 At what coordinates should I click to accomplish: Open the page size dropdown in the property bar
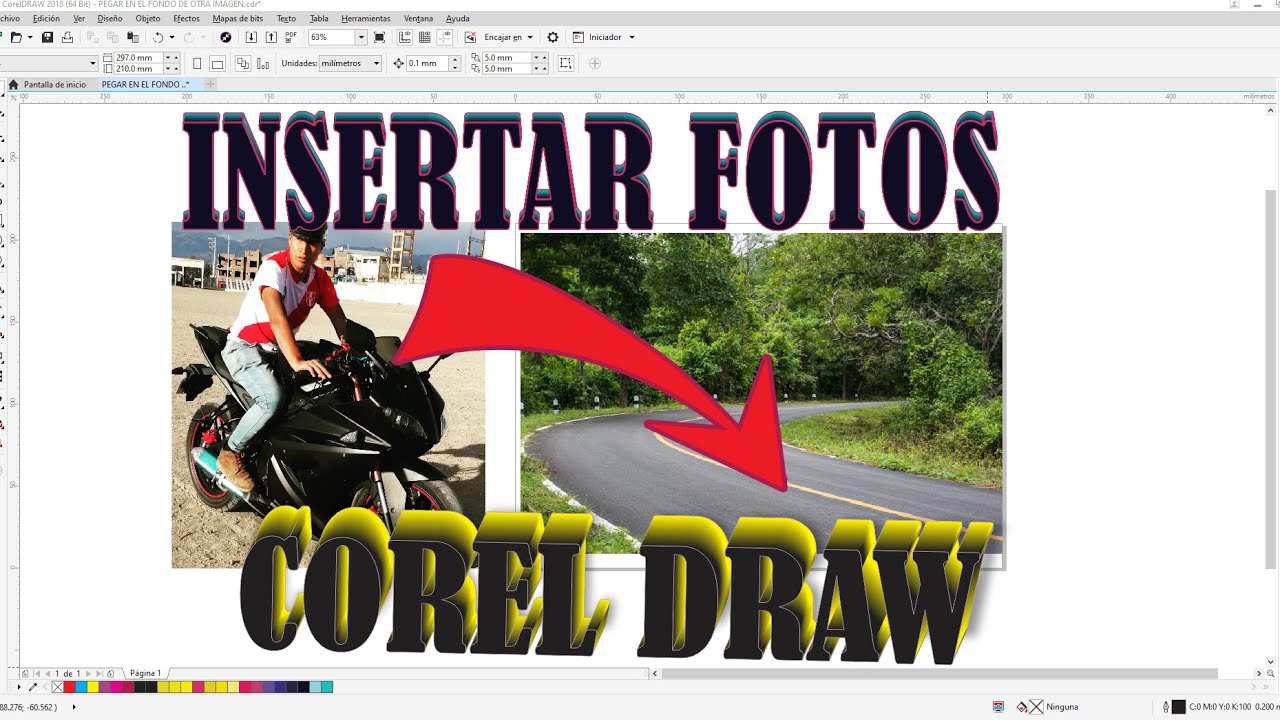pyautogui.click(x=93, y=63)
